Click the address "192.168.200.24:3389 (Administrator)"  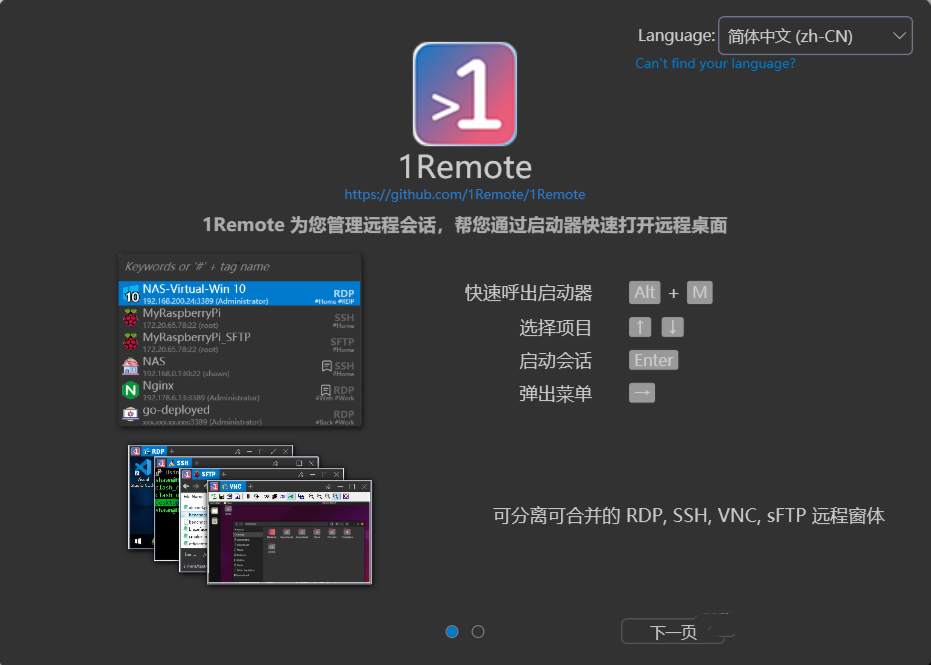[x=205, y=302]
